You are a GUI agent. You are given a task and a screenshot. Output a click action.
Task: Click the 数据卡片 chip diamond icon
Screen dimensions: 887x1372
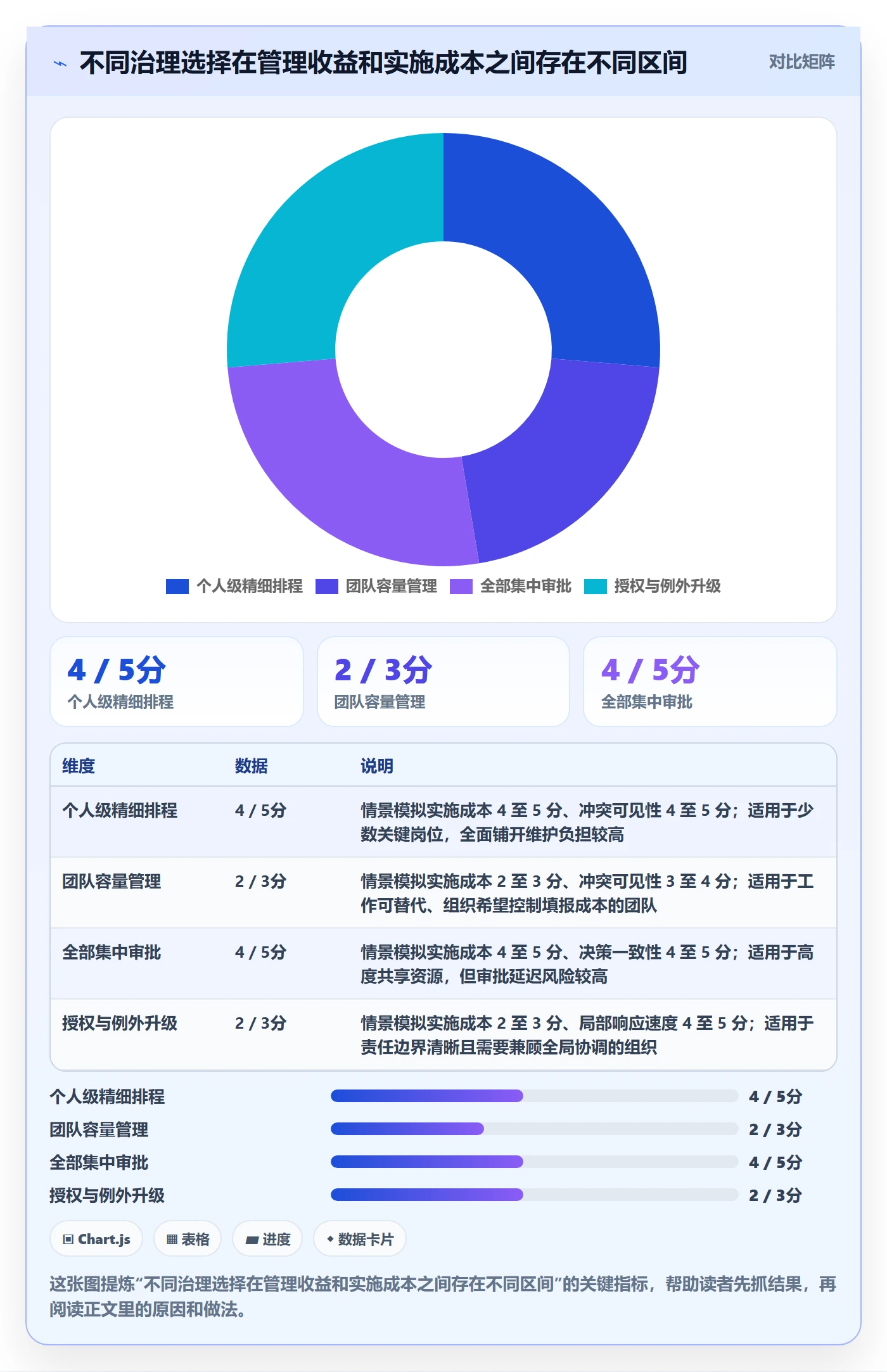[330, 1239]
